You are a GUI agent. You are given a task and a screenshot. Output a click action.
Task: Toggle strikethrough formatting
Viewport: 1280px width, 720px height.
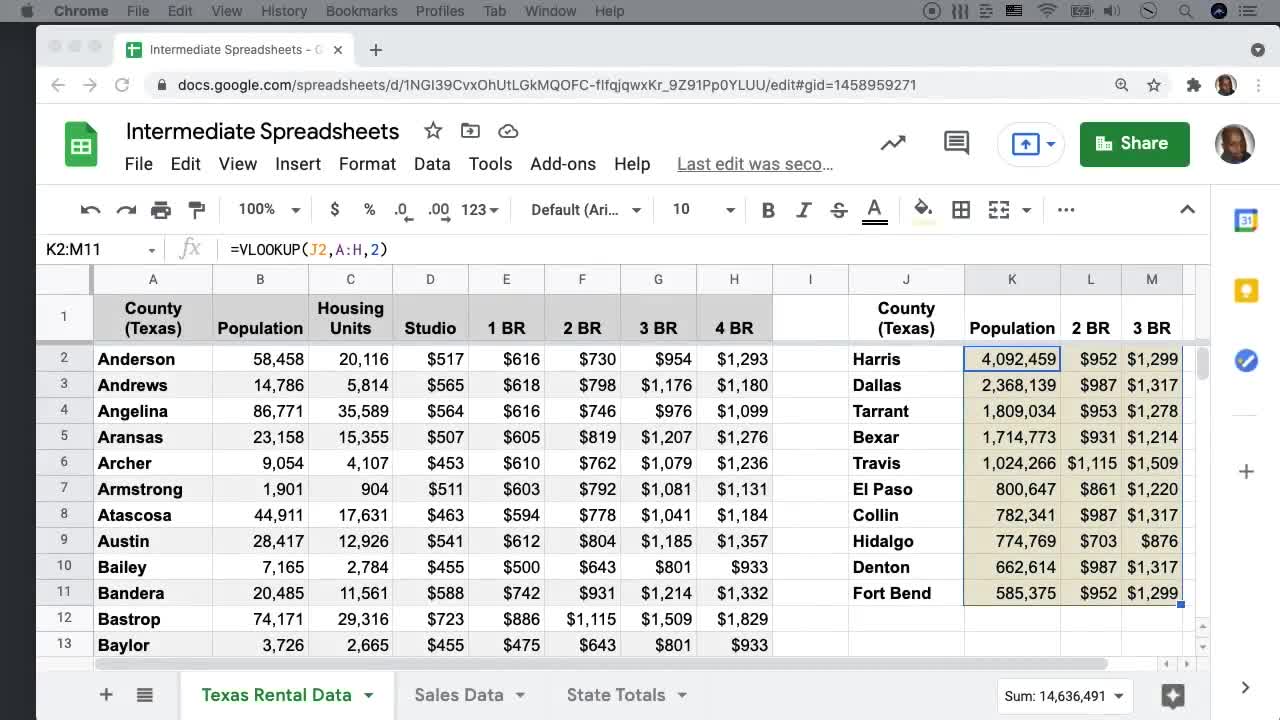tap(838, 210)
